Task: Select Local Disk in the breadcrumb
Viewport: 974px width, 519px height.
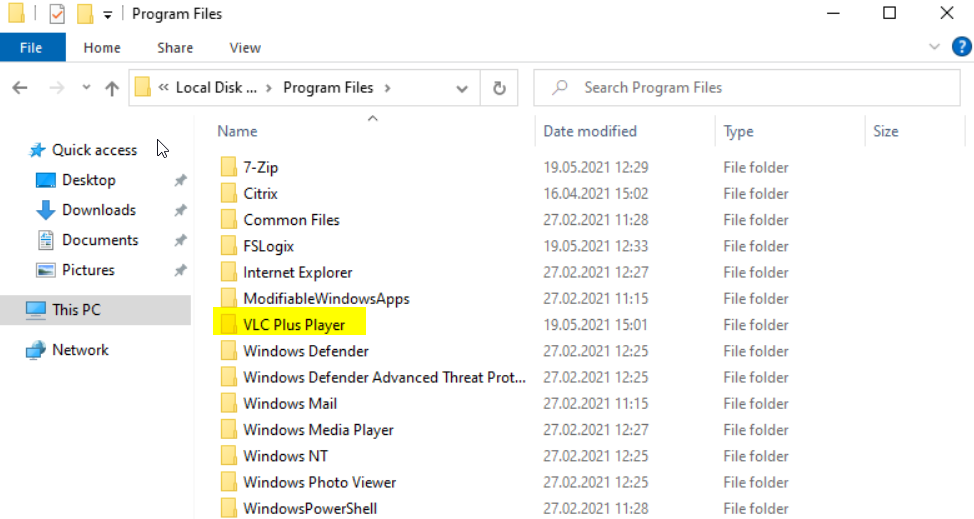Action: [x=216, y=88]
